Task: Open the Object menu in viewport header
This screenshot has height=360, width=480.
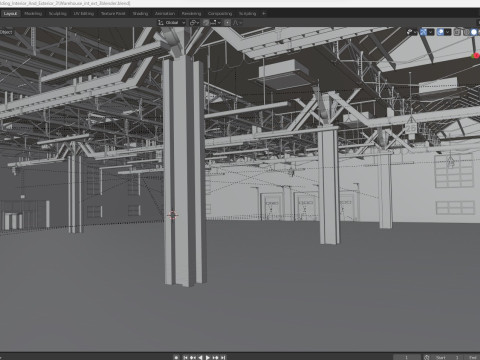Action: coord(6,32)
